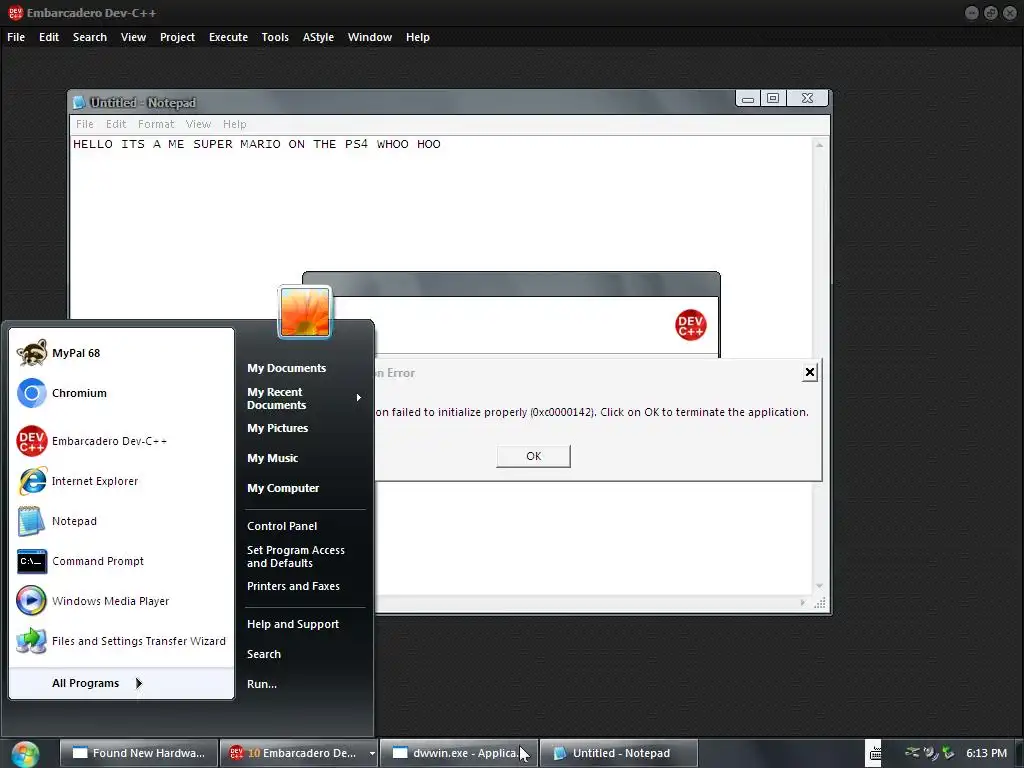Click the user account flower picture

(x=305, y=312)
